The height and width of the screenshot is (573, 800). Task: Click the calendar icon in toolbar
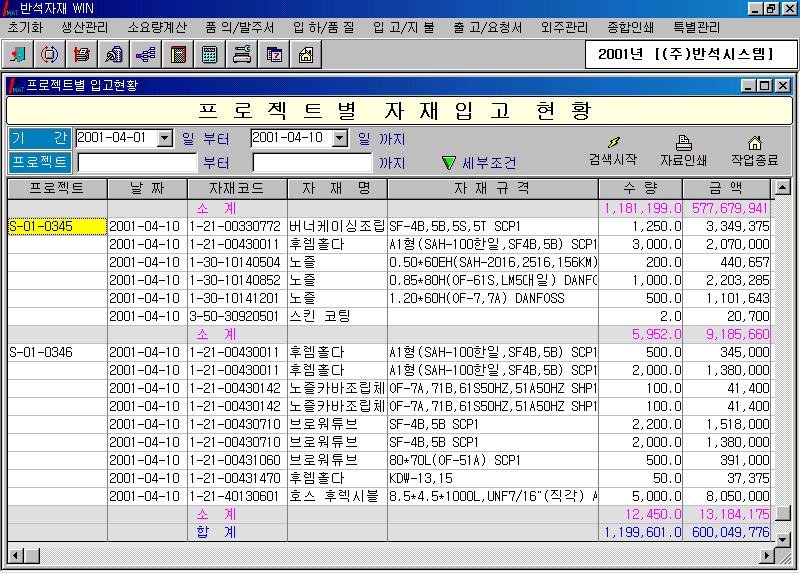coord(274,54)
